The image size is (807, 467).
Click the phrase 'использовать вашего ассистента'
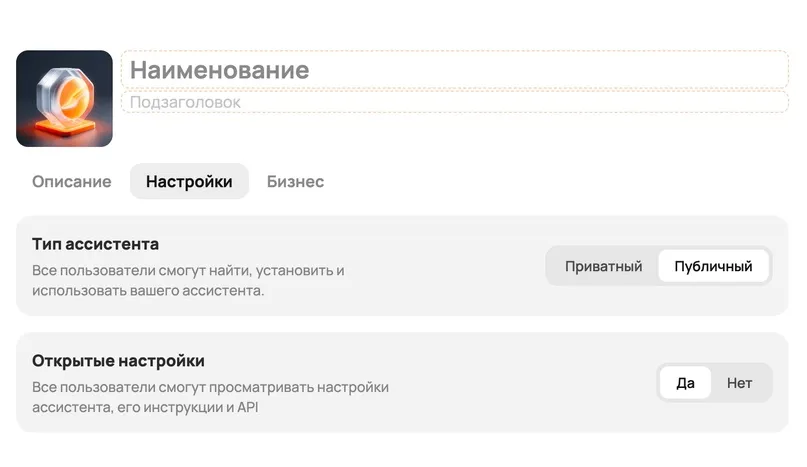148,290
